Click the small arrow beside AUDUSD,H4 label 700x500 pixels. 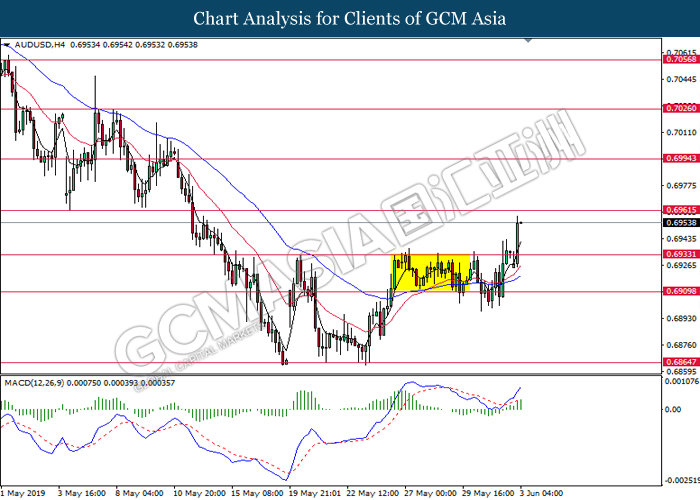(6, 45)
